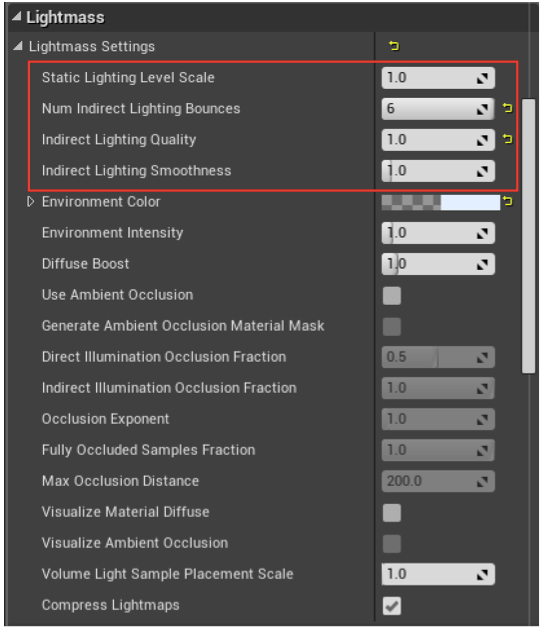Select the Diffuse Boost value field
This screenshot has height=631, width=543.
tap(438, 264)
